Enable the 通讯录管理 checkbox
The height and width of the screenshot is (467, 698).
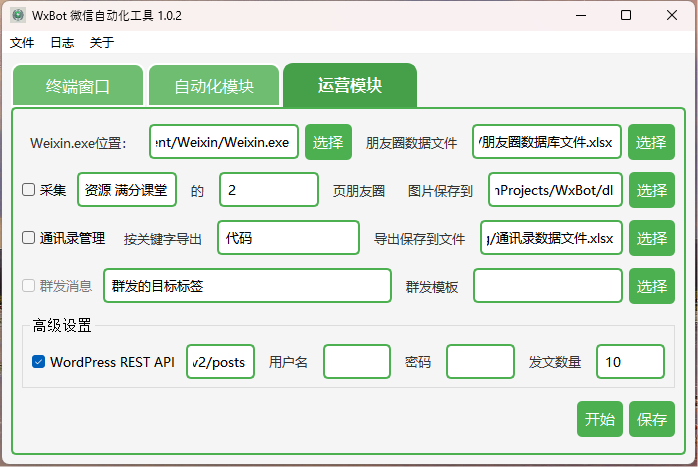pos(28,238)
